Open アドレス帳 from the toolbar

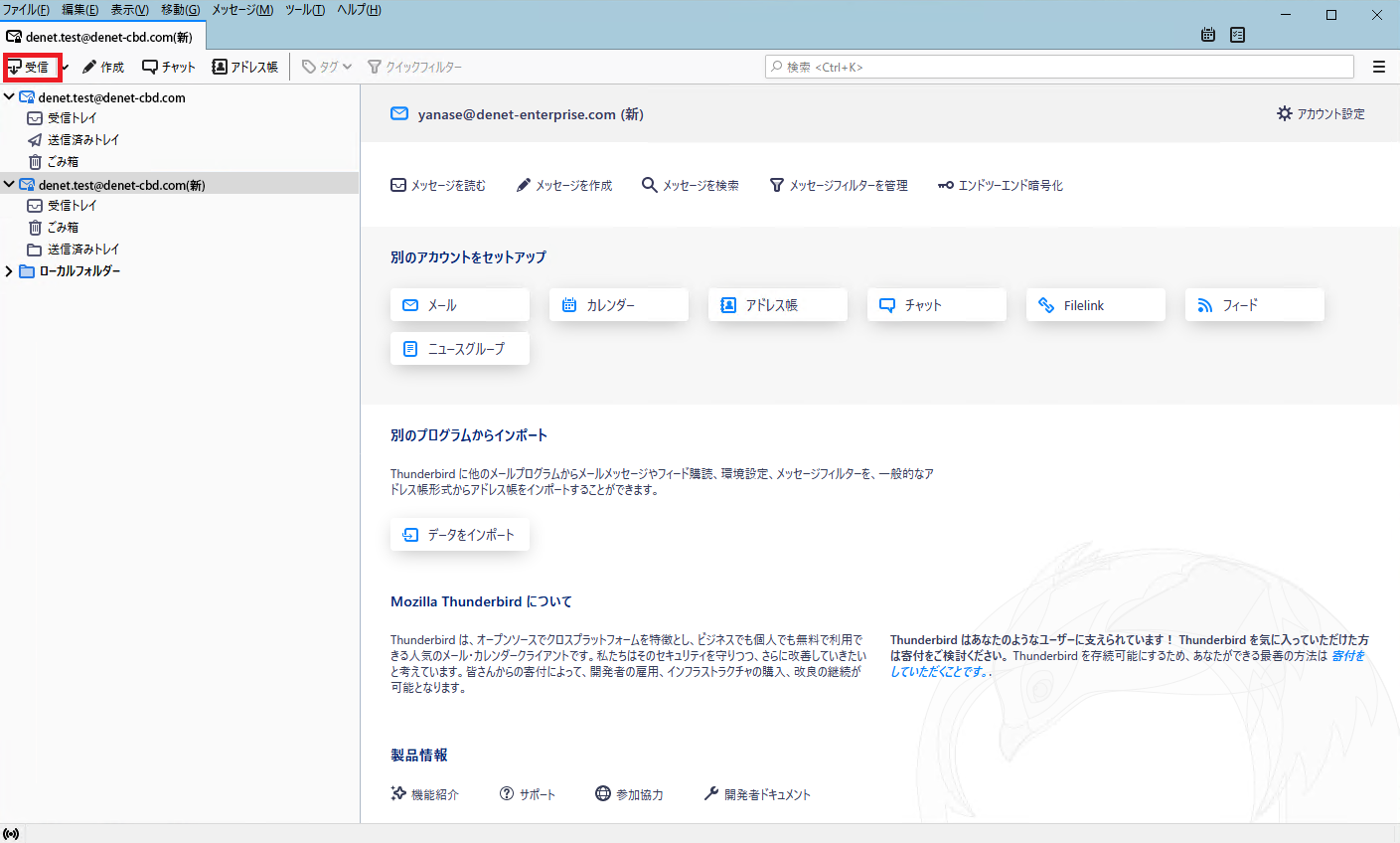tap(245, 68)
